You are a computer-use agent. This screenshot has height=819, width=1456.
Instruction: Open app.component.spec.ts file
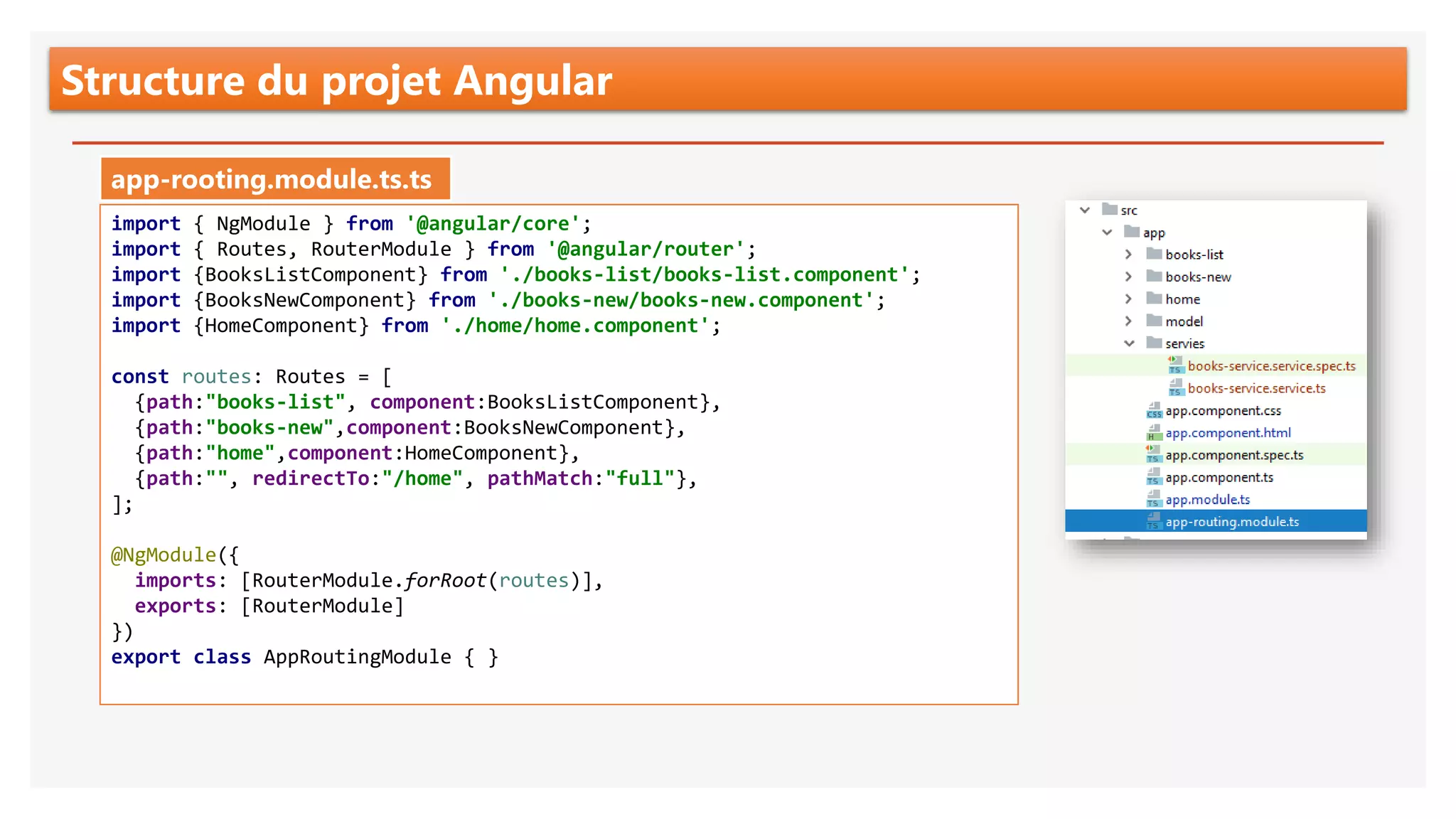(x=1234, y=455)
